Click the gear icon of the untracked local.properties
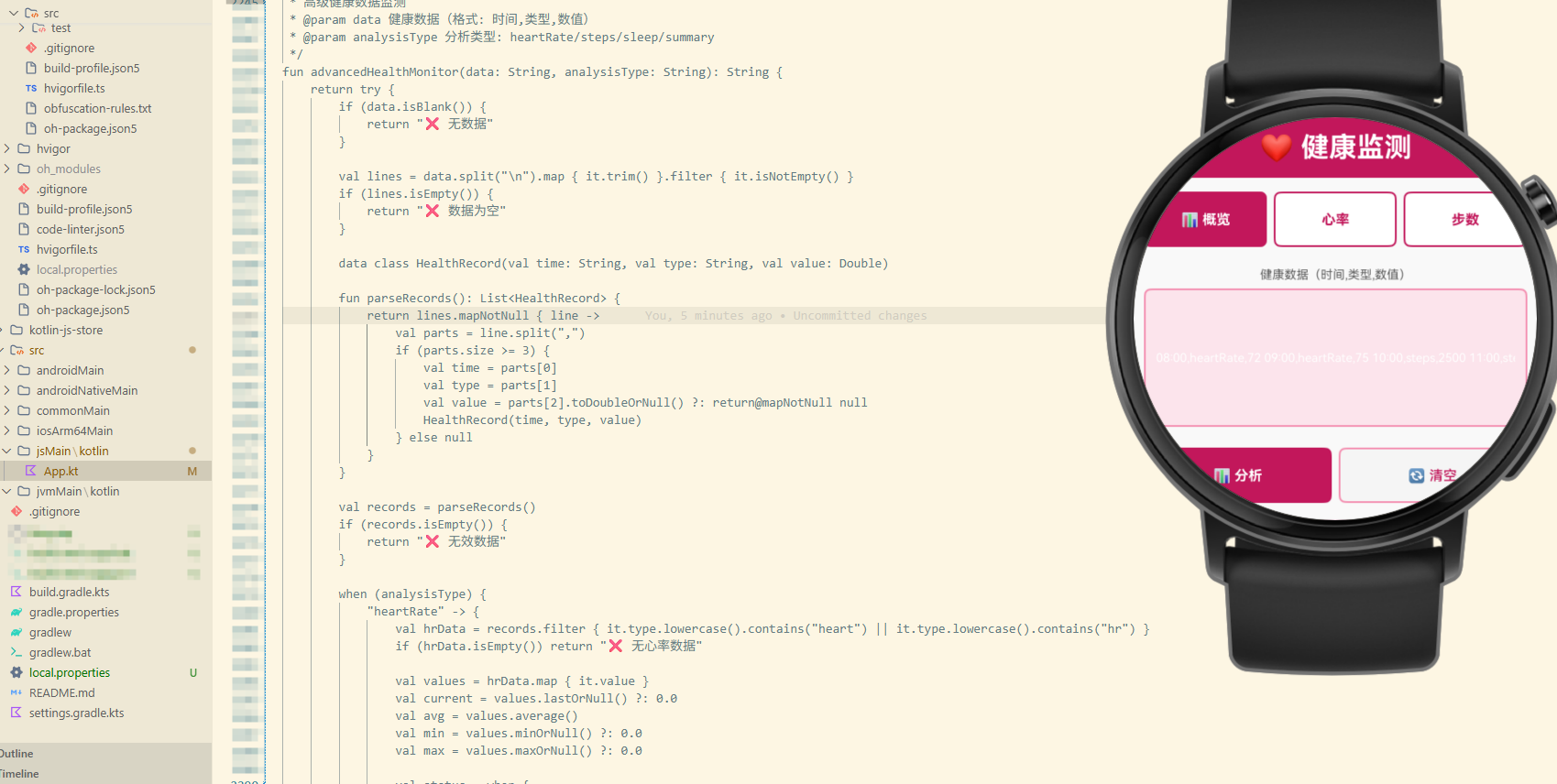1557x784 pixels. tap(16, 673)
